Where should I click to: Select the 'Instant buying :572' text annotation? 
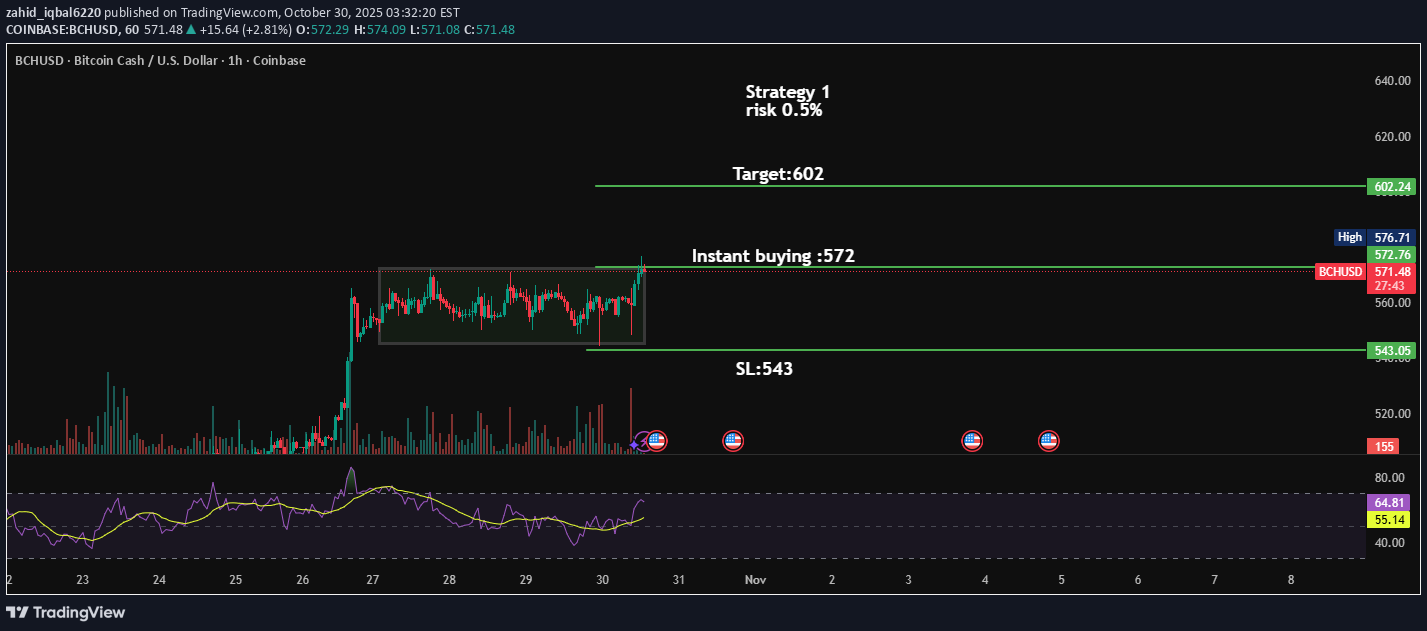(773, 256)
